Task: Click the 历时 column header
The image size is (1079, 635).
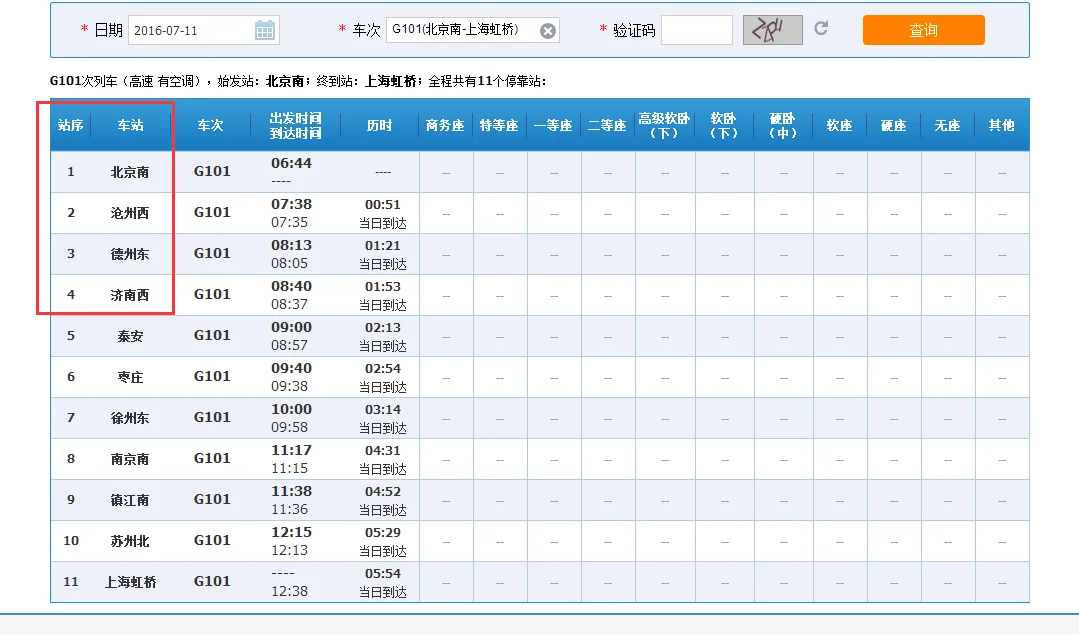Action: click(x=378, y=125)
